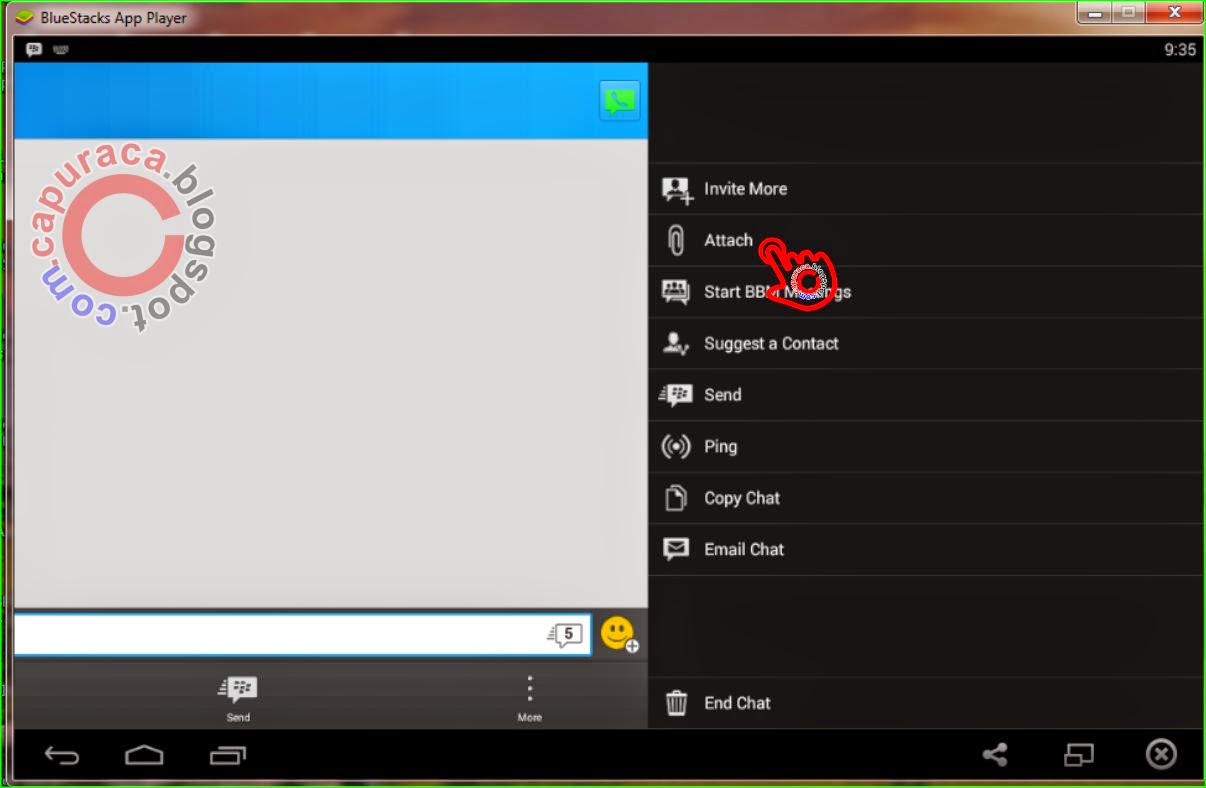Viewport: 1206px width, 788px height.
Task: Open the Invite More option
Action: click(925, 189)
